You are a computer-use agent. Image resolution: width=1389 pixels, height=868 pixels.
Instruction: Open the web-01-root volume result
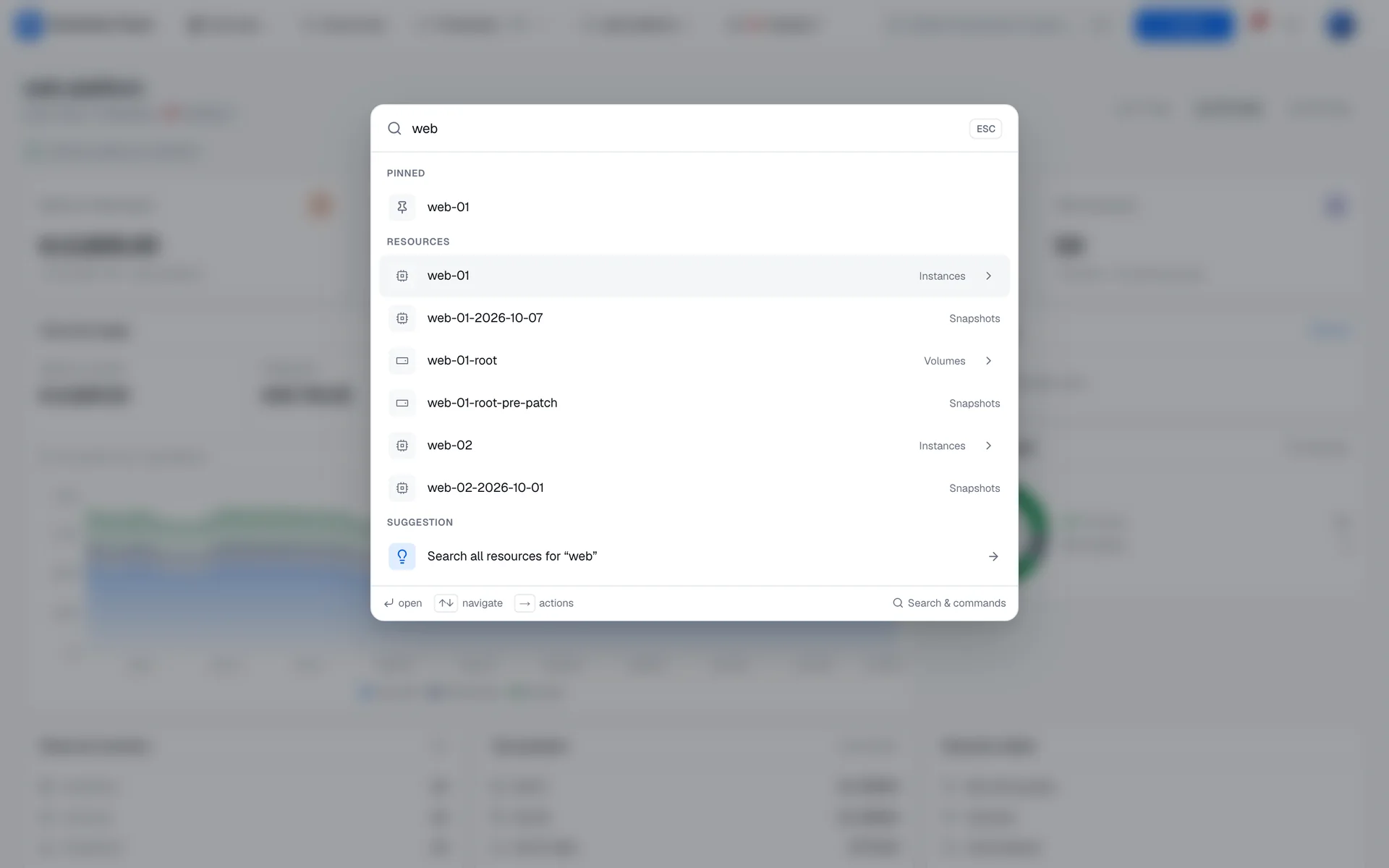tap(694, 361)
